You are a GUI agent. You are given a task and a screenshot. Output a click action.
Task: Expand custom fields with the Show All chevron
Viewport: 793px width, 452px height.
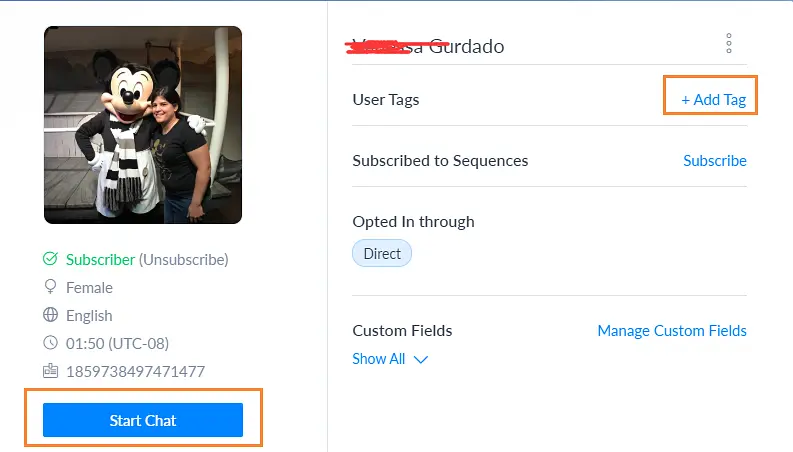(x=421, y=359)
